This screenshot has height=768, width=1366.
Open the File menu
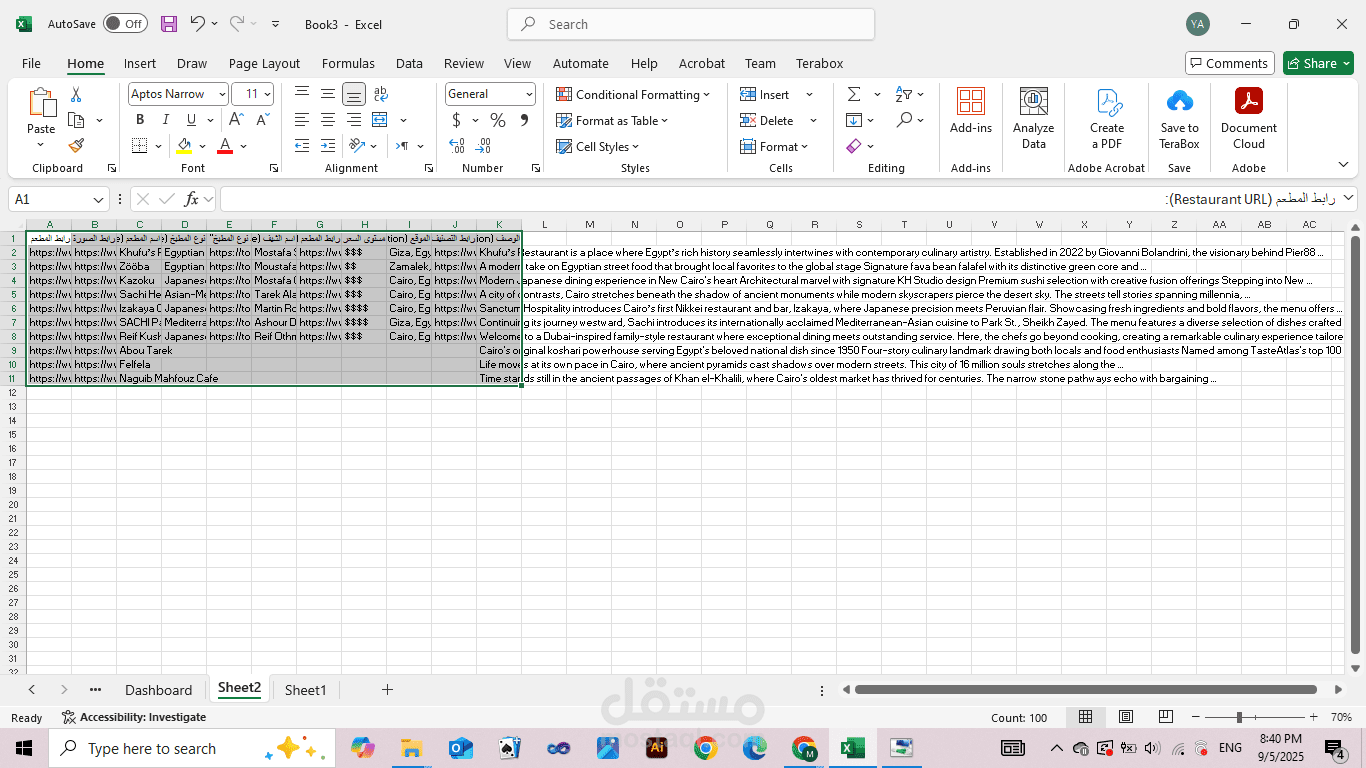[31, 63]
